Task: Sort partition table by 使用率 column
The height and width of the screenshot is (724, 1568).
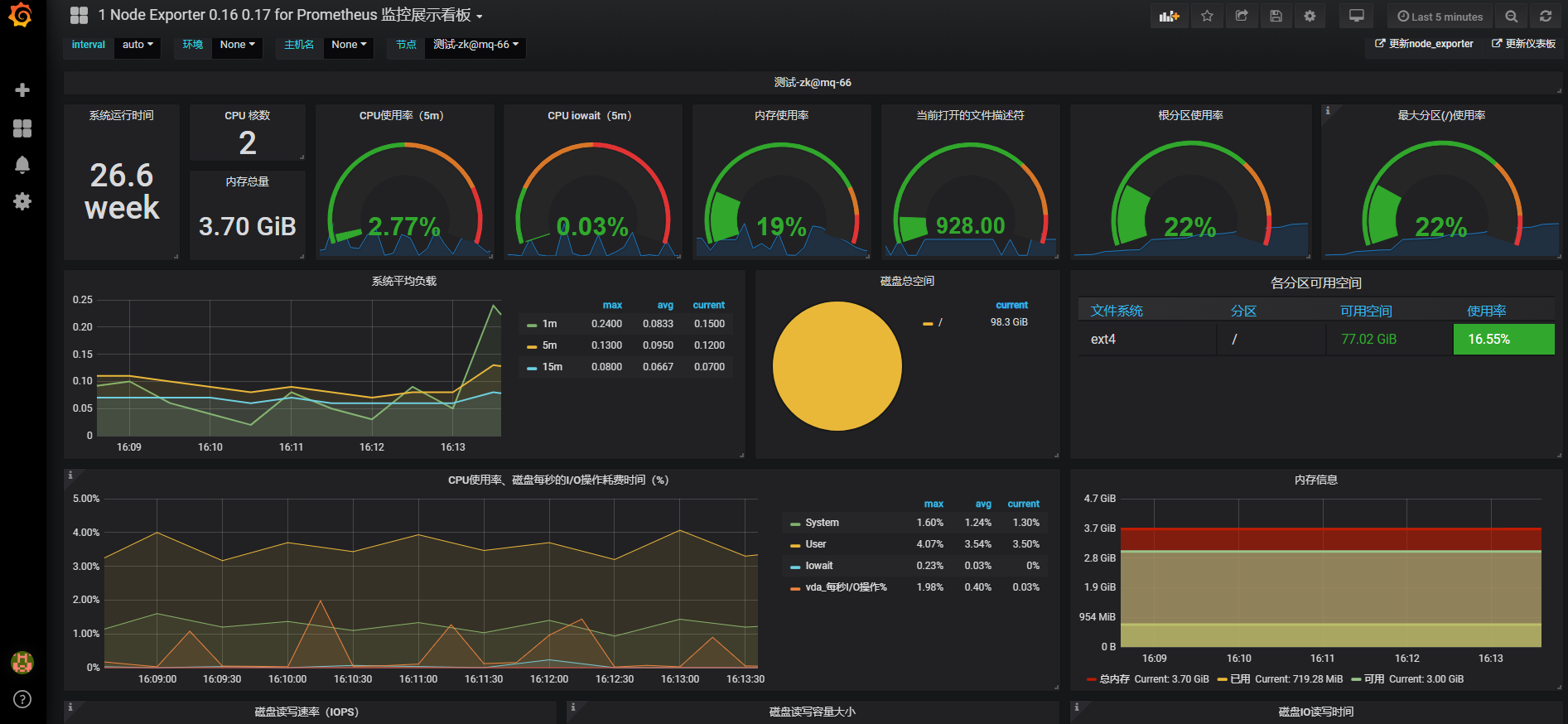Action: click(x=1486, y=311)
